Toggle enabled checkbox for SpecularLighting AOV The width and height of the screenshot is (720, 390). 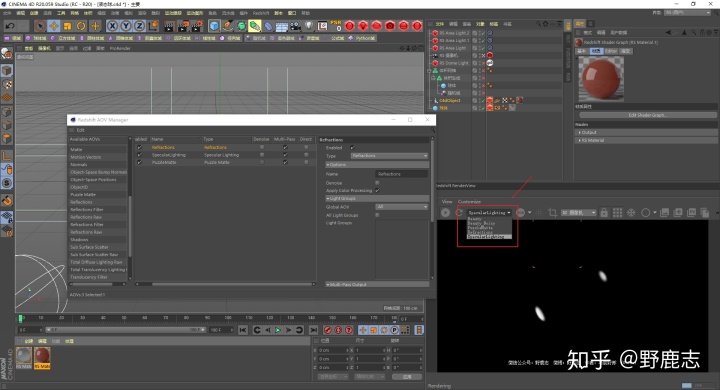[x=140, y=155]
